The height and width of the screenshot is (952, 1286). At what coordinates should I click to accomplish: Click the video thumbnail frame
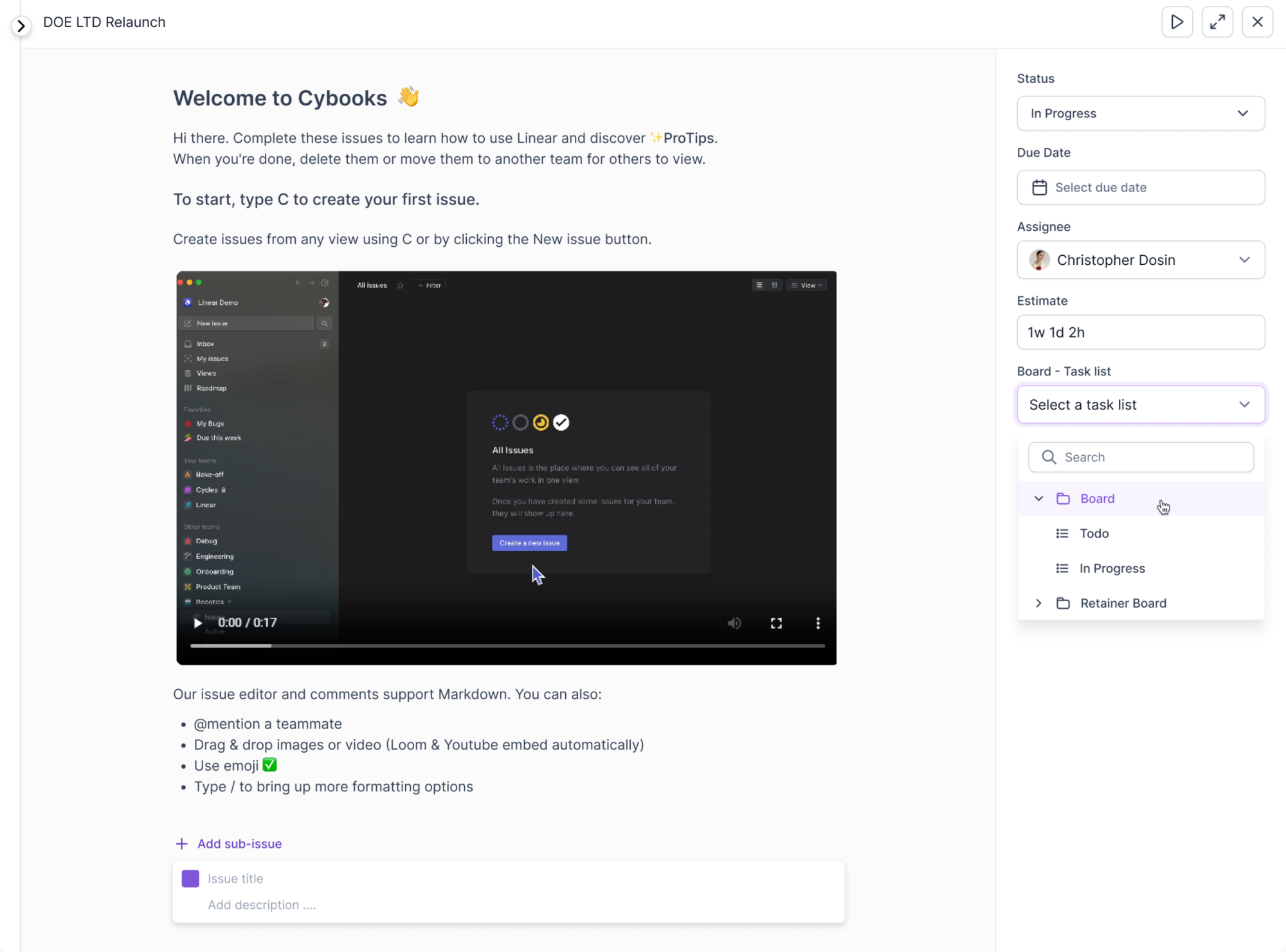tap(506, 468)
